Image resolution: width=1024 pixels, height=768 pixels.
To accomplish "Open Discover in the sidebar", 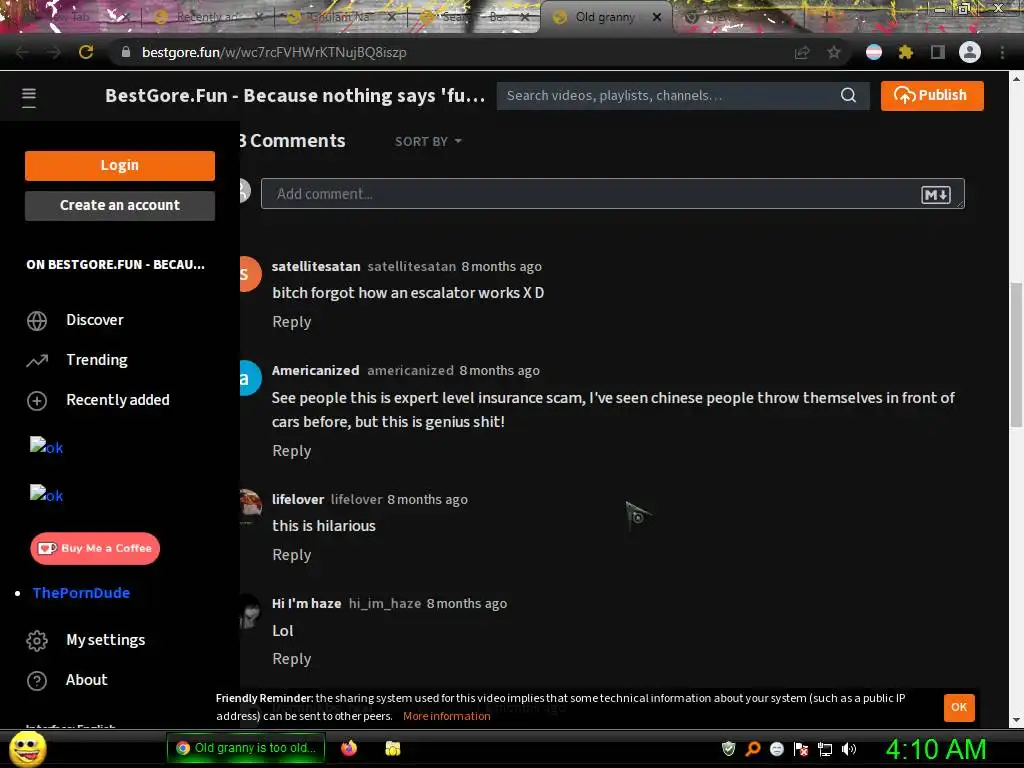I will 95,320.
